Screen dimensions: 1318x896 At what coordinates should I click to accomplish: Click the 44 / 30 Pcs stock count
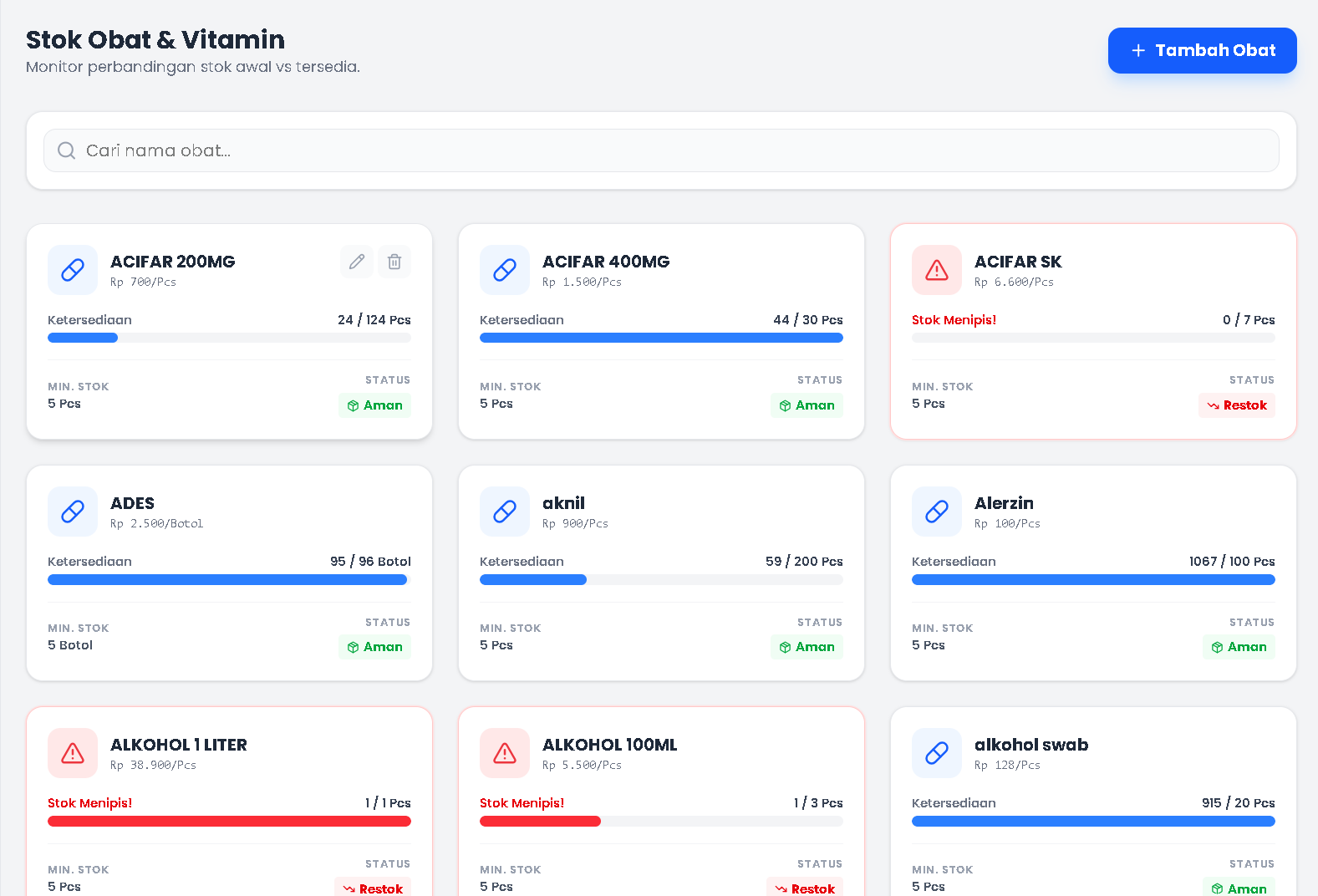(808, 320)
